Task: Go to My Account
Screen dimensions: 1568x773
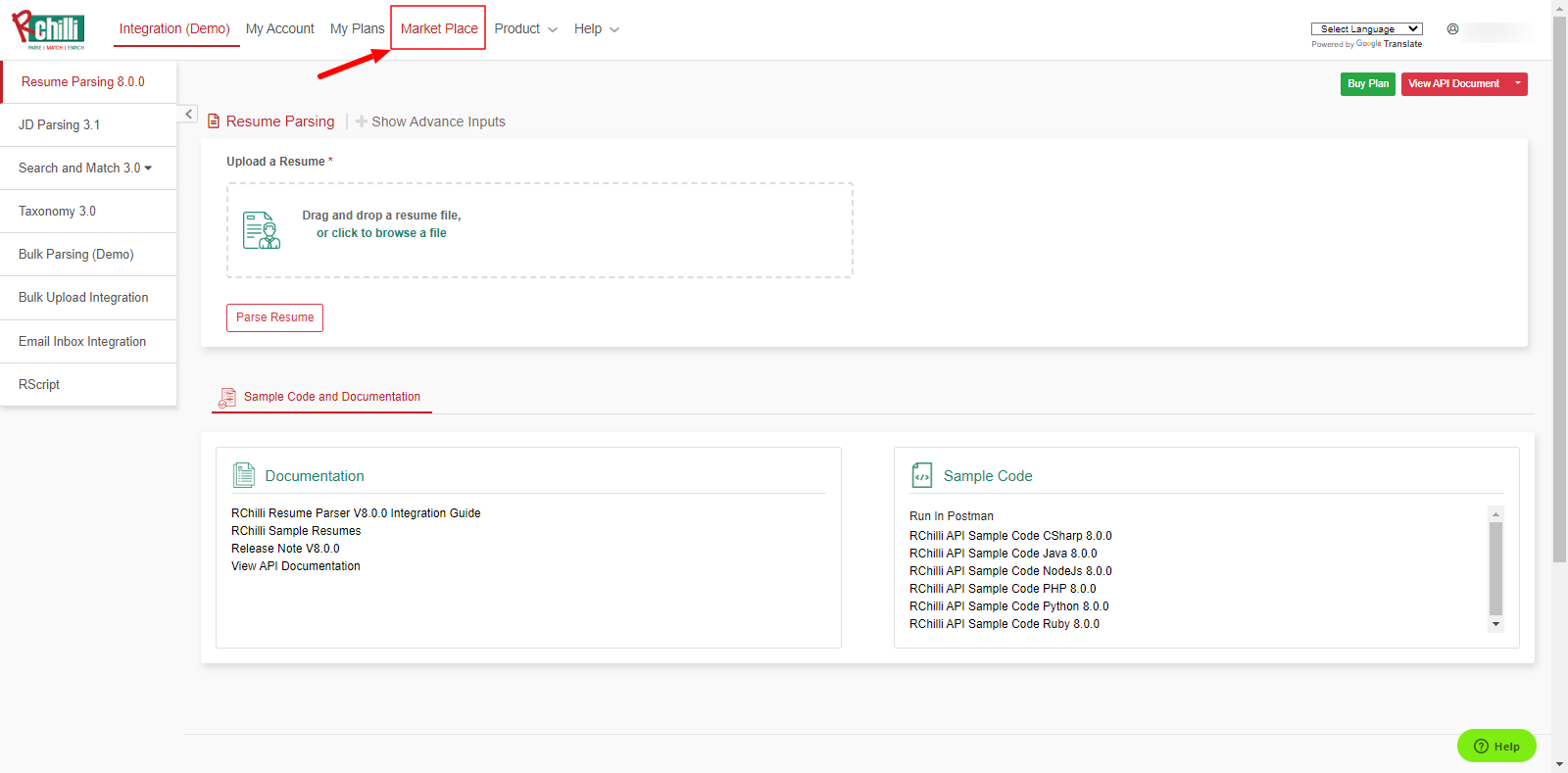Action: [280, 29]
